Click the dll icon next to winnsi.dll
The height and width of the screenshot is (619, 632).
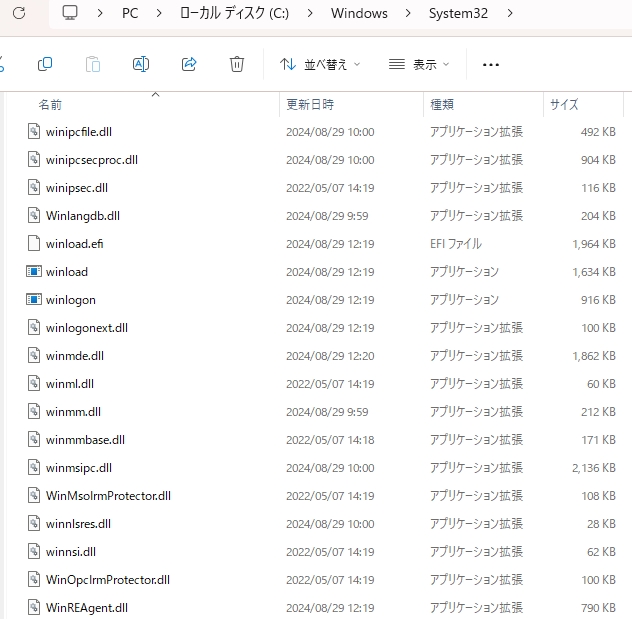[x=34, y=551]
